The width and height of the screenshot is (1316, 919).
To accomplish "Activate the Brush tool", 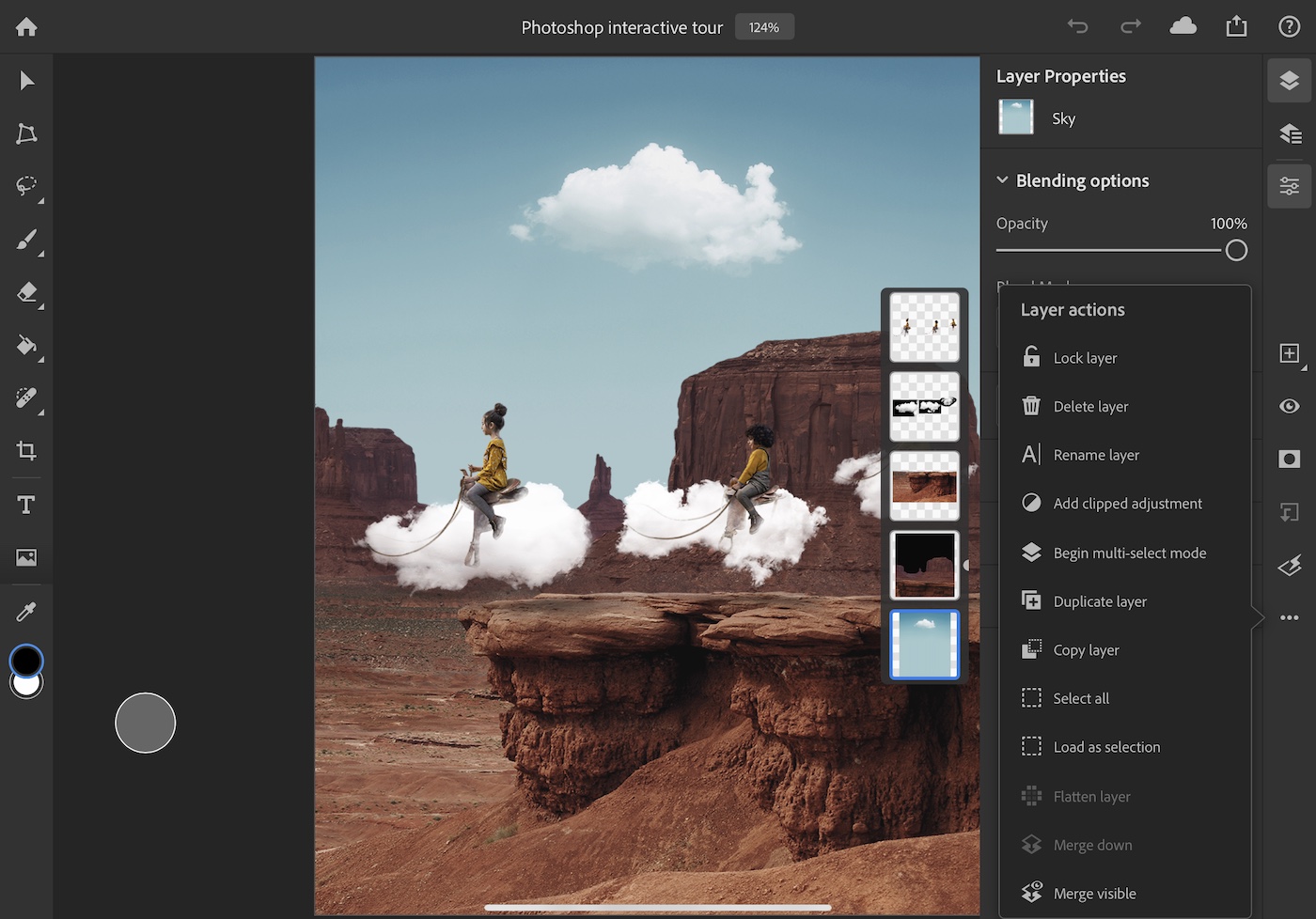I will tap(25, 240).
